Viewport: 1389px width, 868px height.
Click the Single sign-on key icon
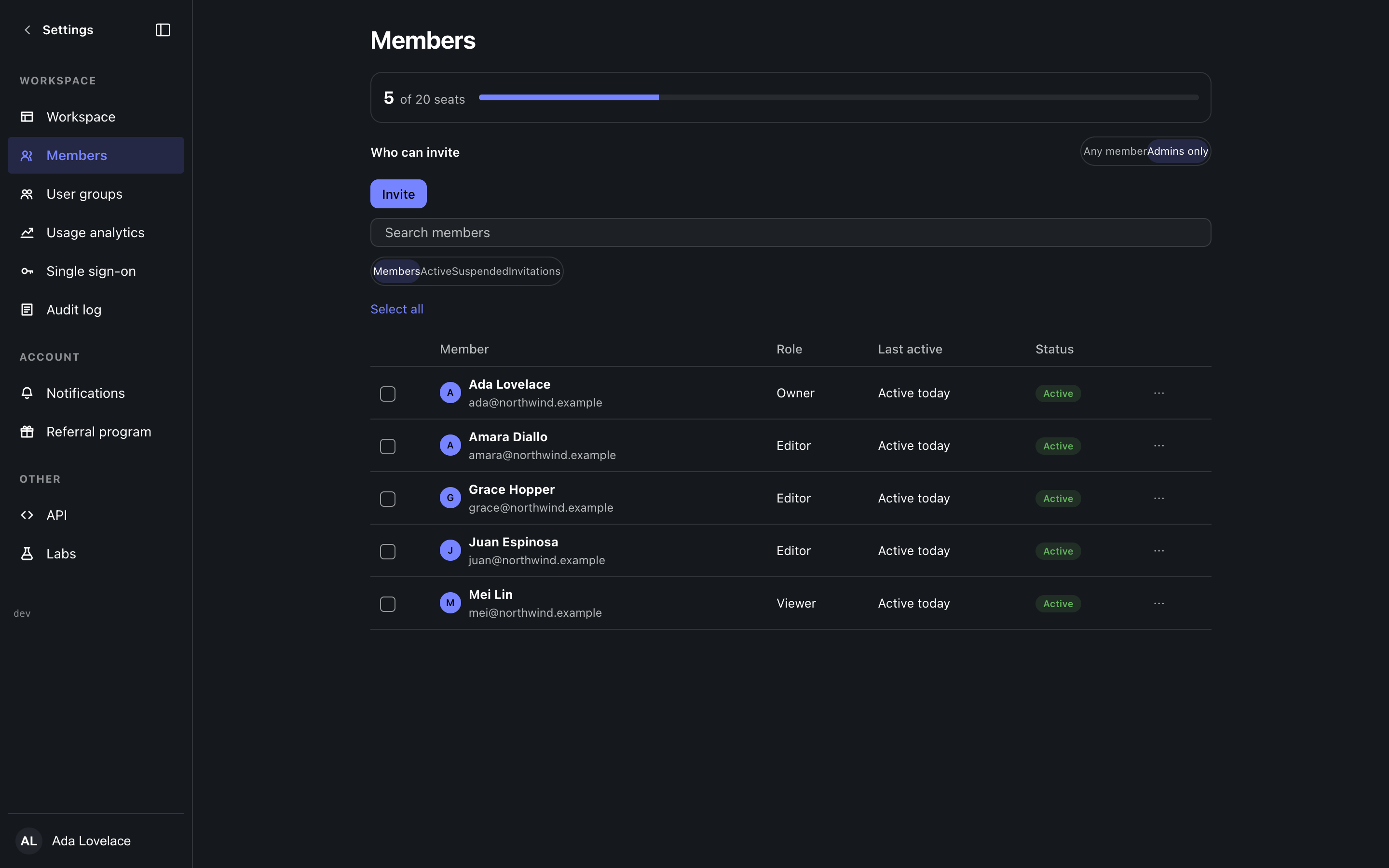[x=27, y=271]
